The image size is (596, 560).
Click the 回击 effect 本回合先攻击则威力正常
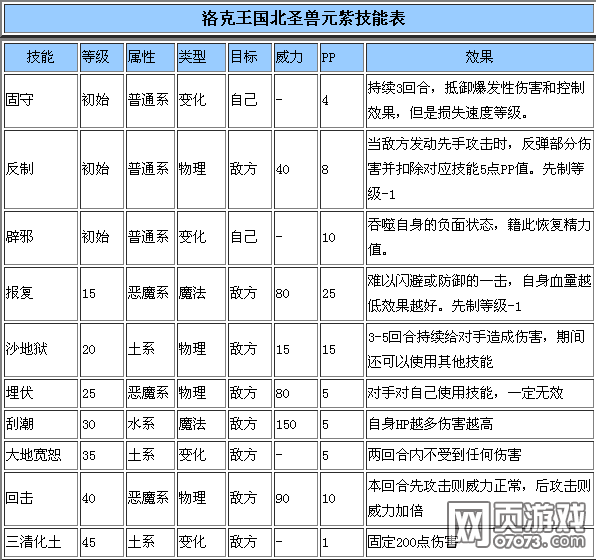coord(444,486)
